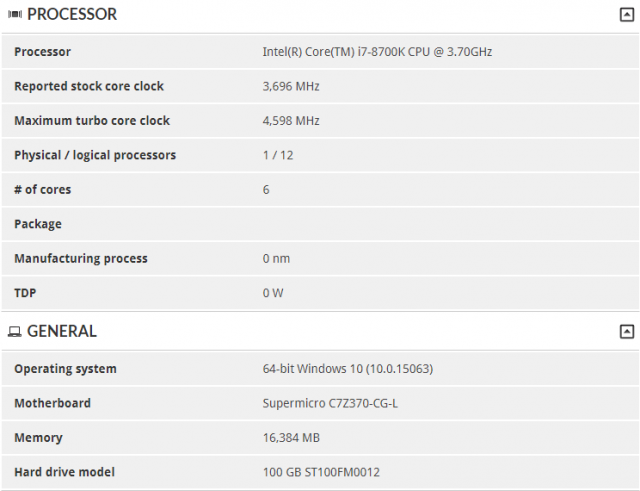
Task: Click the Maximum turbo core clock label
Action: click(x=92, y=121)
